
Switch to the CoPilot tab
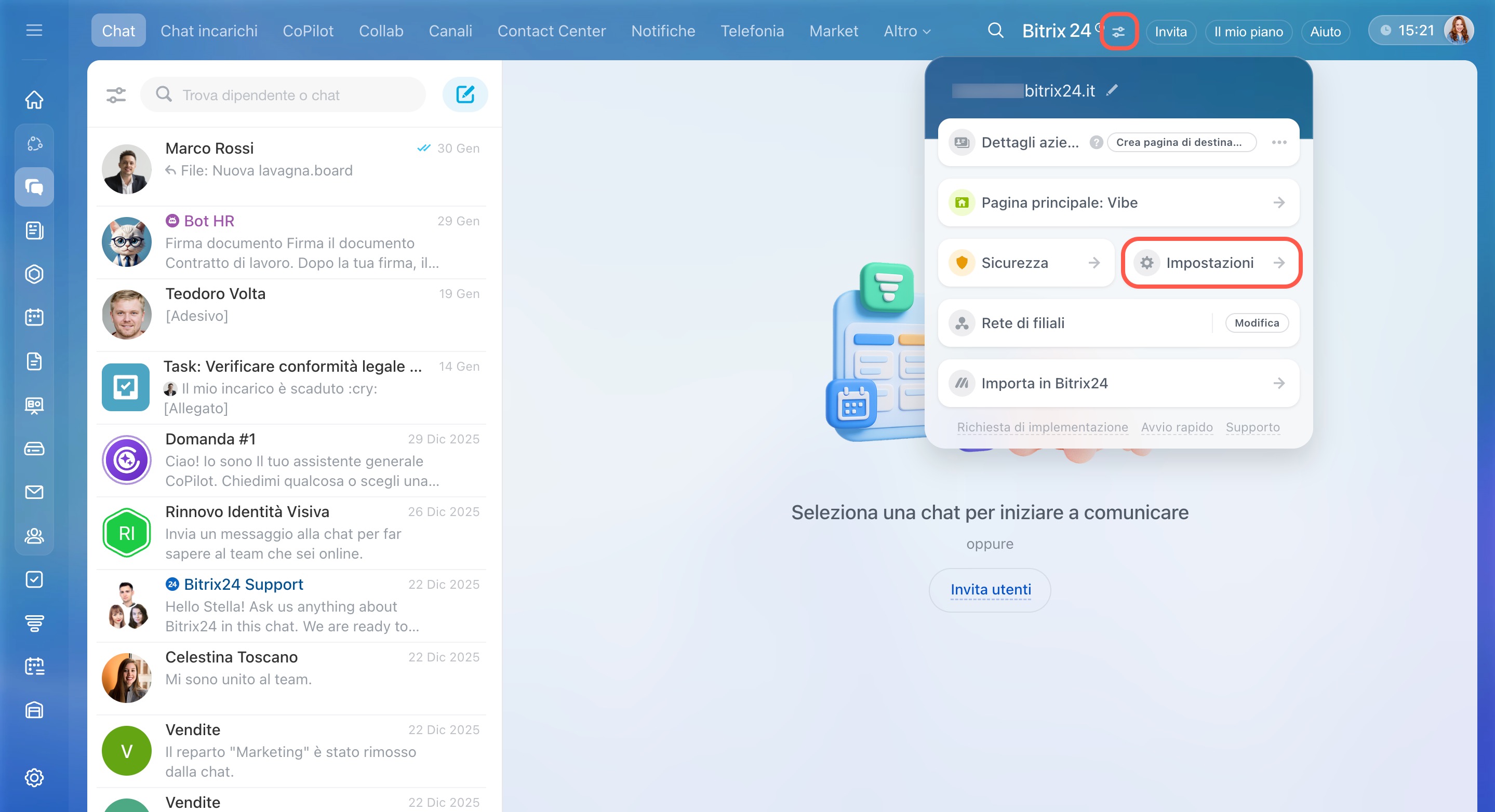pyautogui.click(x=308, y=31)
